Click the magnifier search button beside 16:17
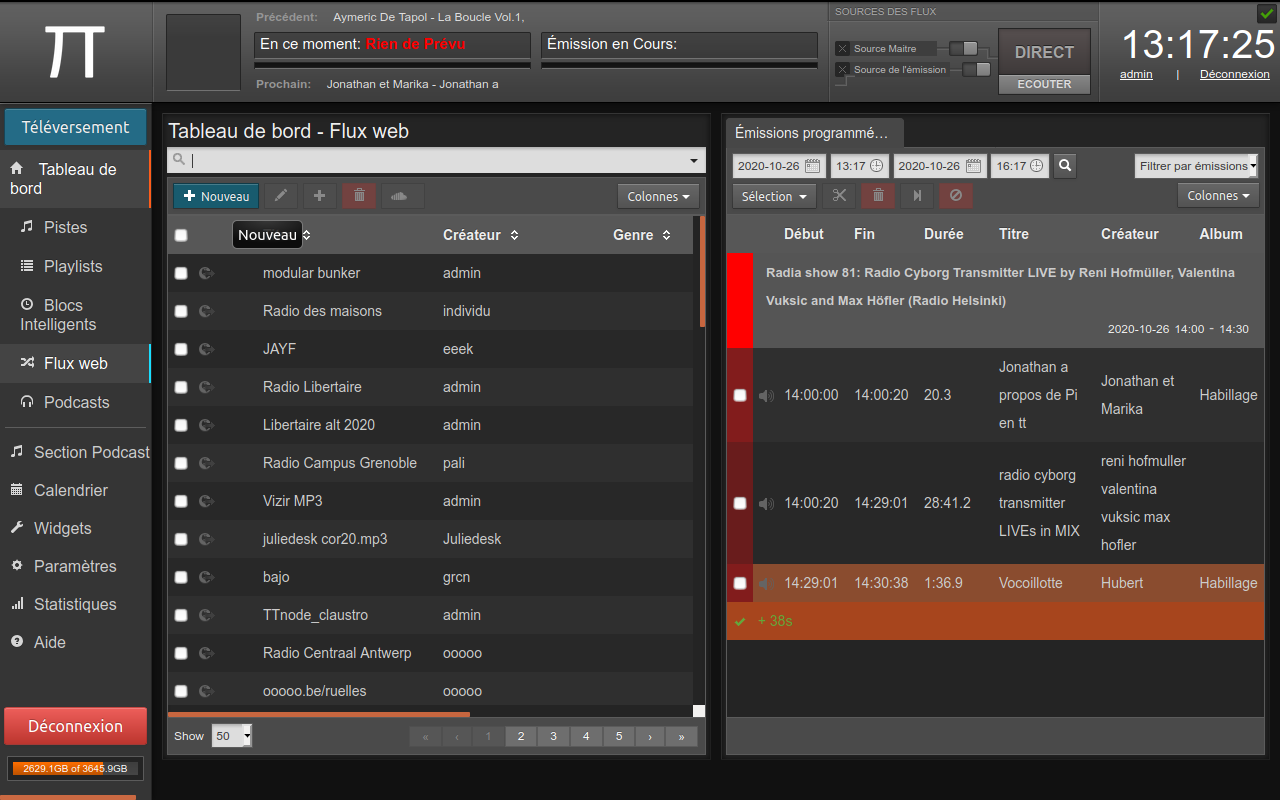This screenshot has width=1280, height=800. (1066, 166)
